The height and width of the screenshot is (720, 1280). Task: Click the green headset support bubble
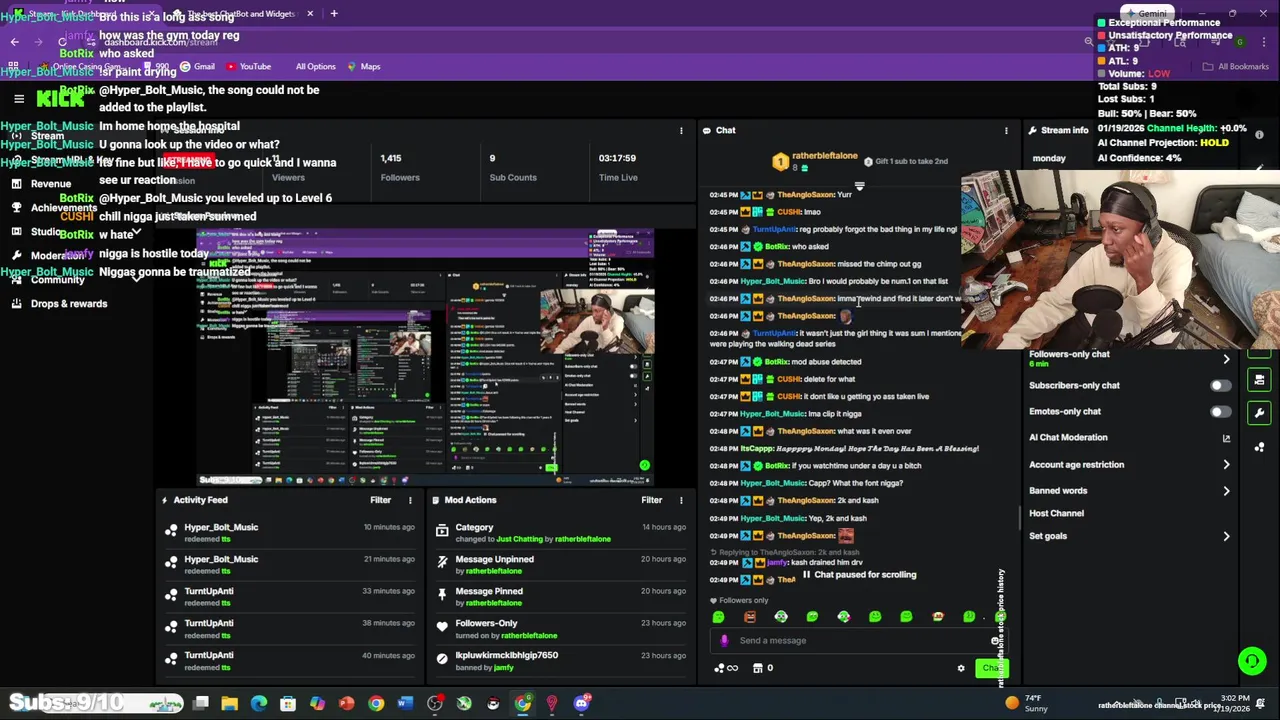[x=1251, y=660]
